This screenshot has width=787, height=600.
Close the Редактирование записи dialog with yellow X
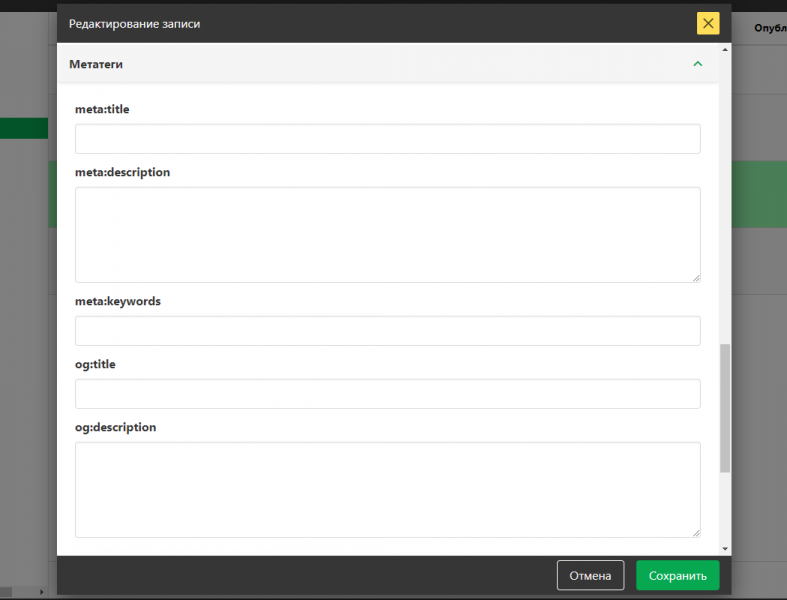tap(708, 23)
